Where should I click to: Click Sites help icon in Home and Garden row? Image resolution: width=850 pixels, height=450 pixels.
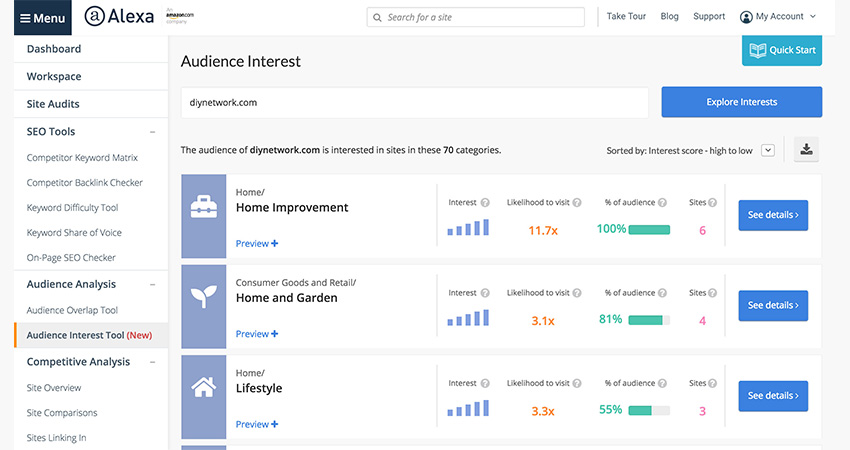point(712,293)
